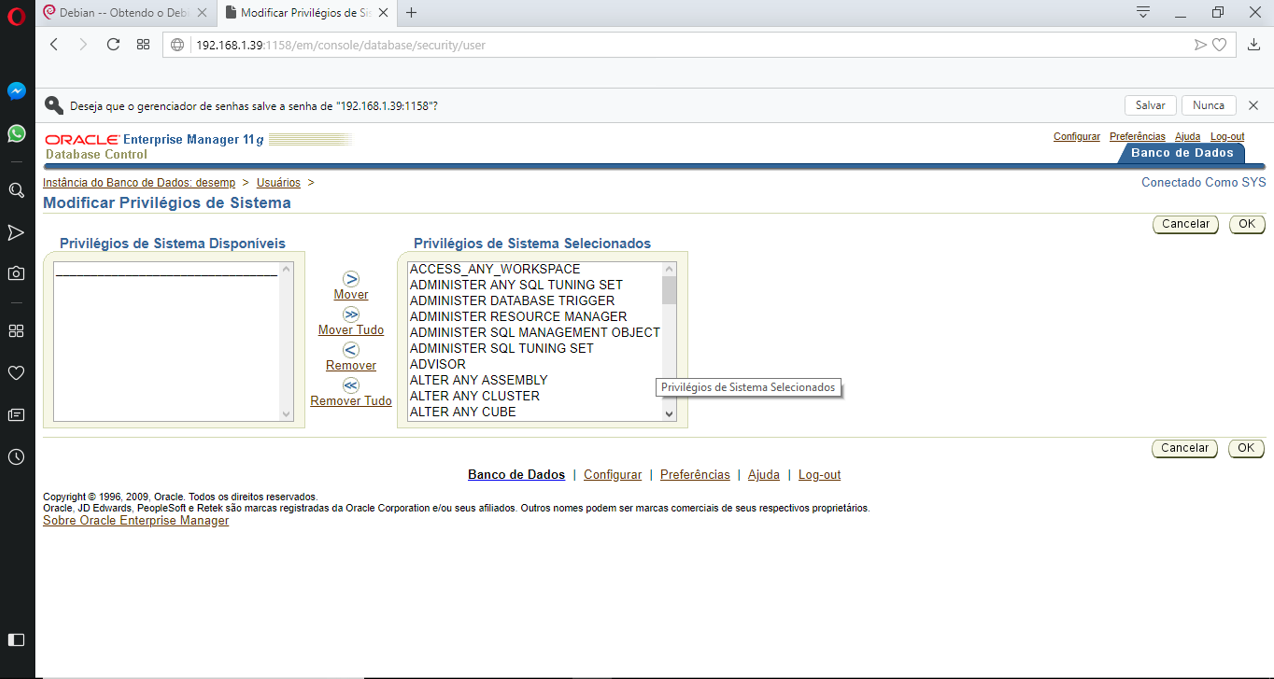Viewport: 1274px width, 679px height.
Task: Click footer Log-out link
Action: pos(819,475)
